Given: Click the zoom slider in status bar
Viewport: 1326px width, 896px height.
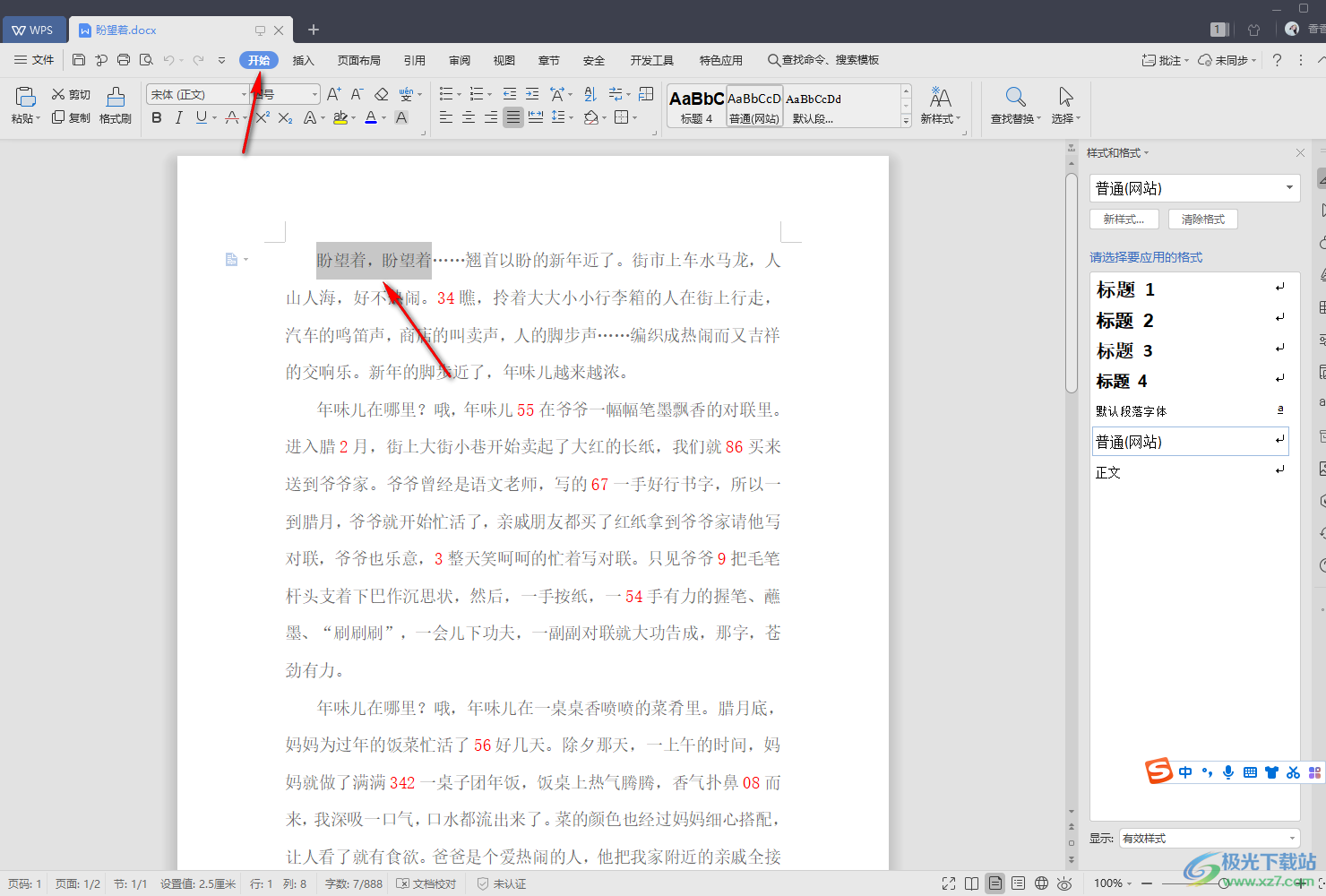Looking at the screenshot, I should click(1223, 883).
